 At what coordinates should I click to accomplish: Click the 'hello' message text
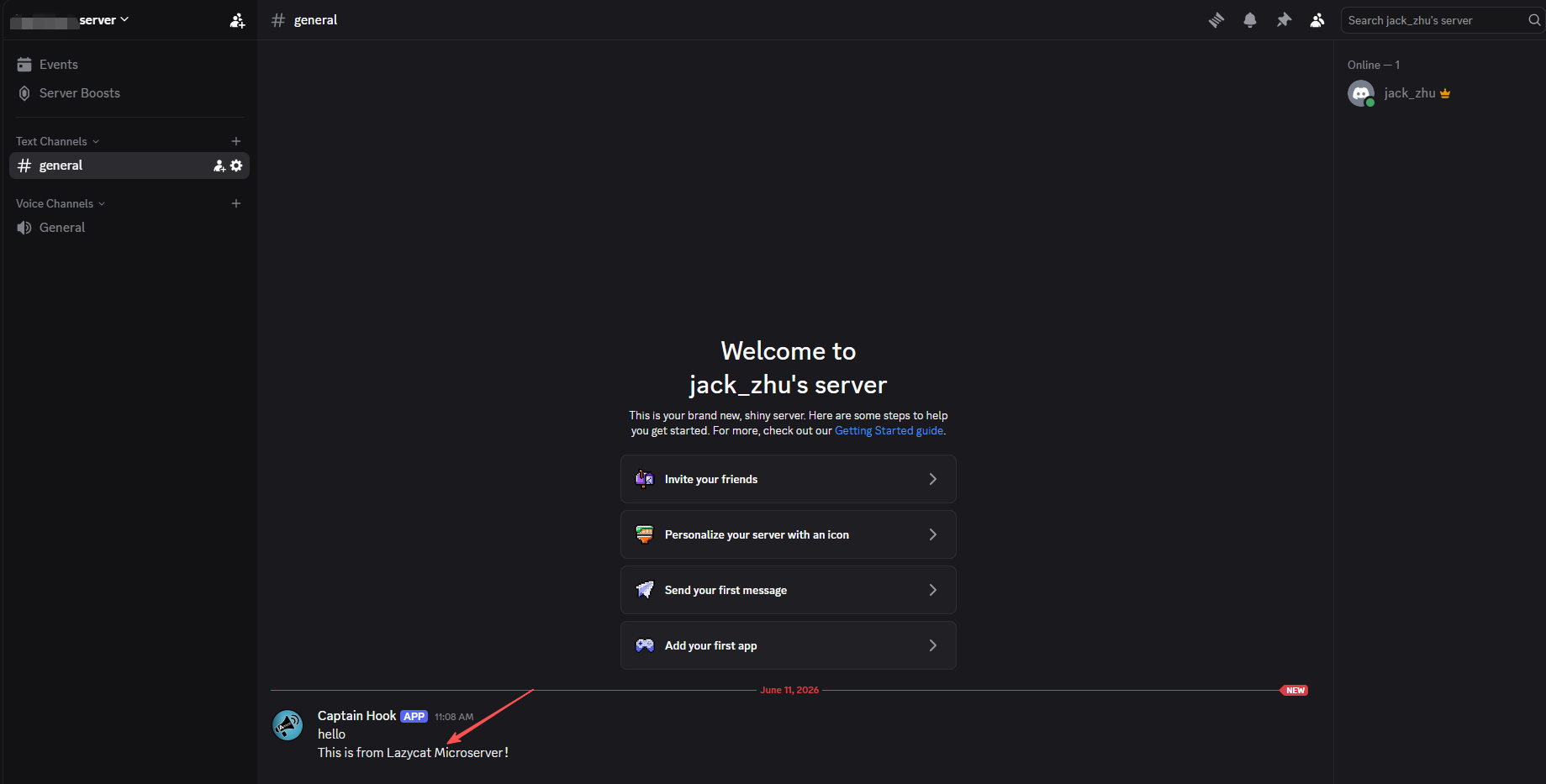click(x=331, y=734)
